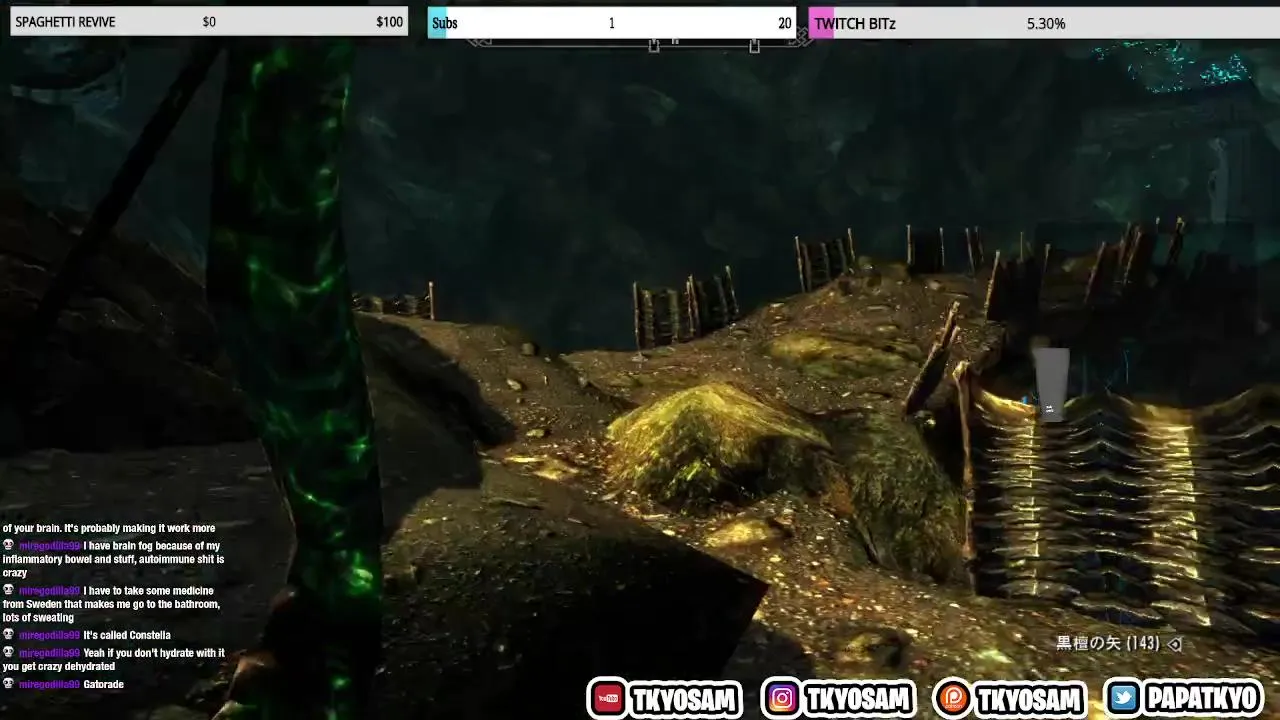The image size is (1280, 720).
Task: Click the "TWITCH BITz" label text
Action: point(855,23)
